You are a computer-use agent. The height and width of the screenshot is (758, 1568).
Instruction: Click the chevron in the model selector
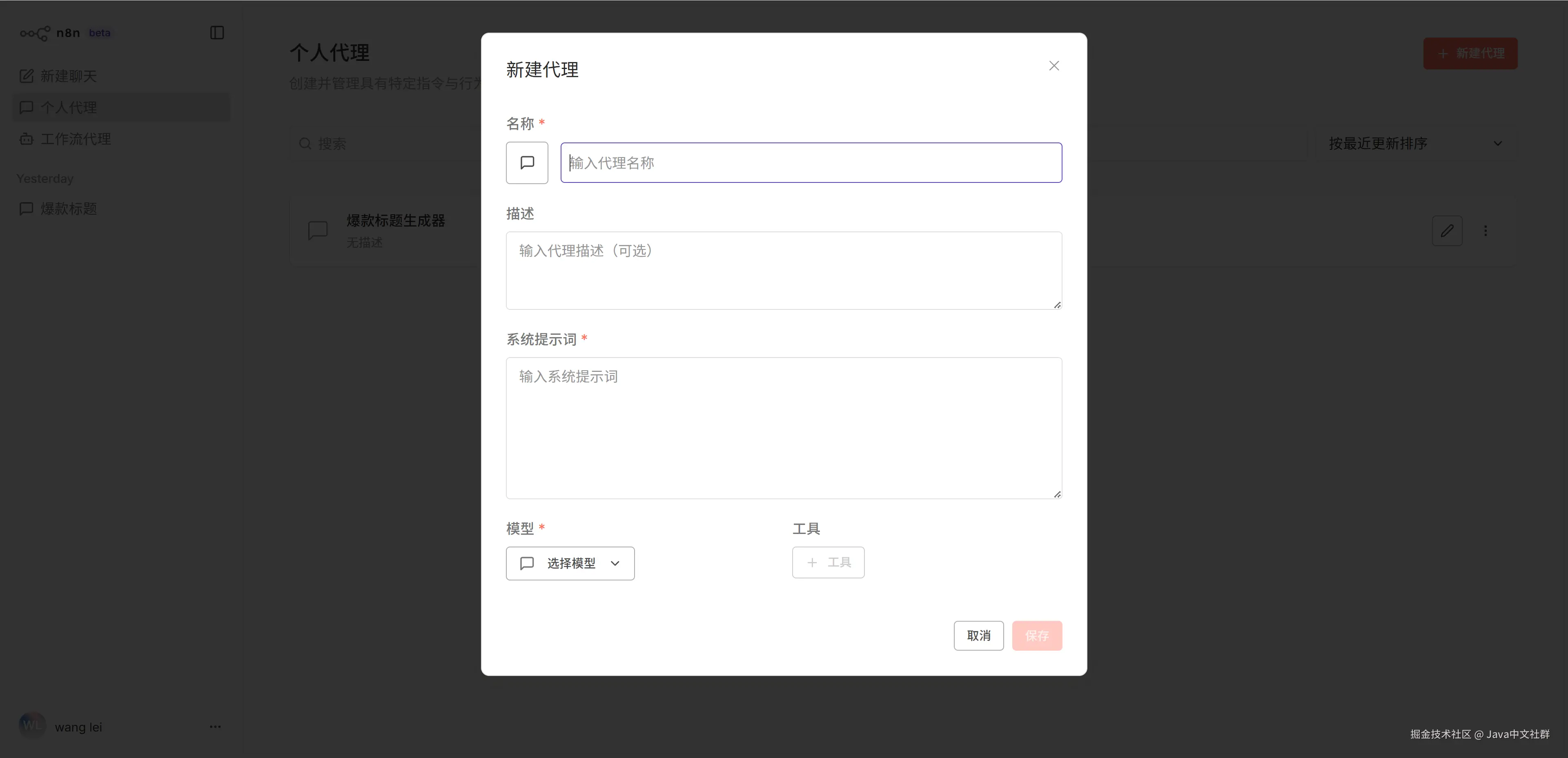tap(615, 563)
